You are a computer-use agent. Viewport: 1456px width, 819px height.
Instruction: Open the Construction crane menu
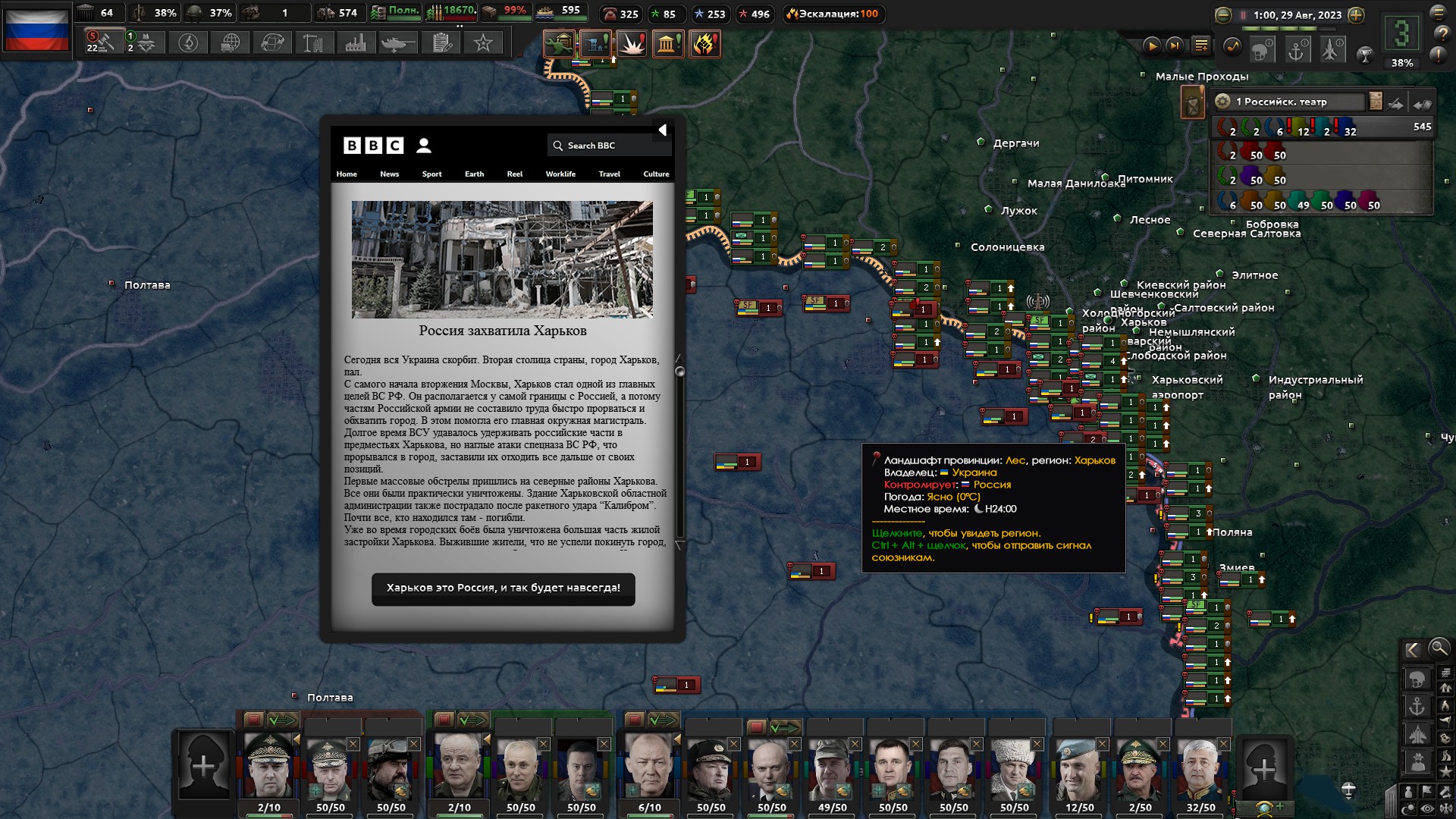point(313,43)
